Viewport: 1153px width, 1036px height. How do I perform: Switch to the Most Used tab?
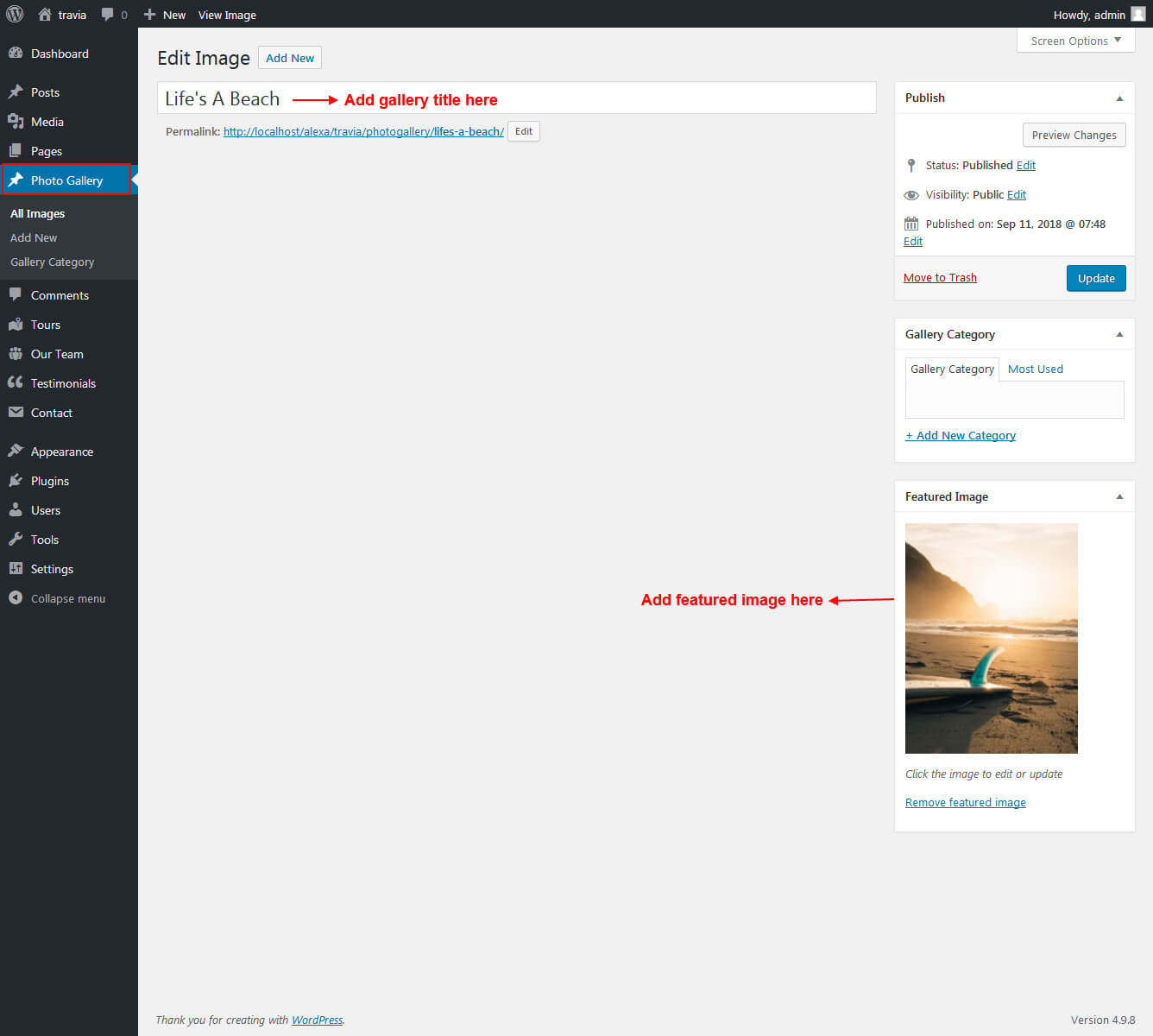pyautogui.click(x=1036, y=369)
